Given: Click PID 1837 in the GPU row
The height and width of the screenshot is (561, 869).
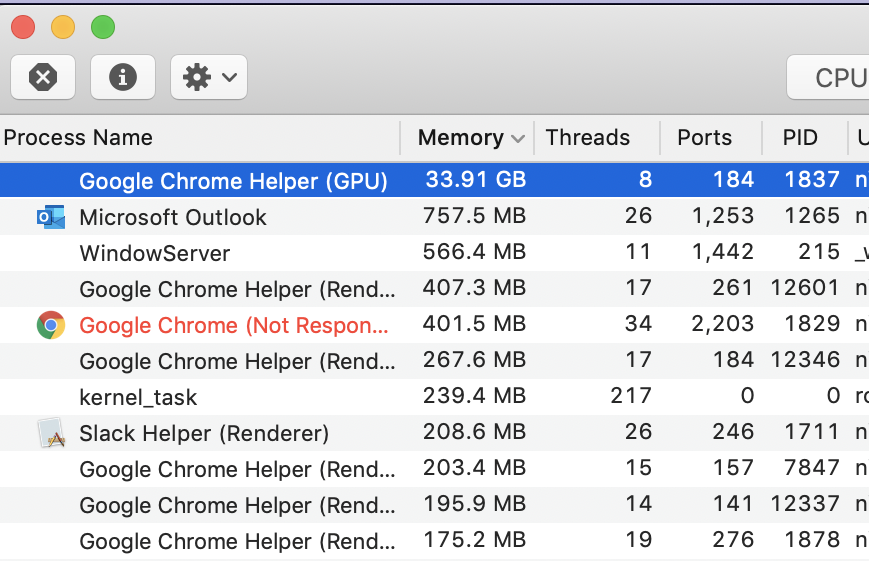Looking at the screenshot, I should [812, 180].
